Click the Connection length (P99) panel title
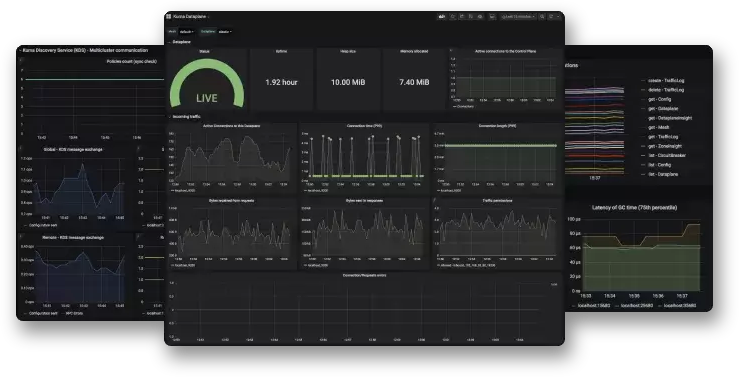Screen dimensions: 739x377 pos(497,126)
